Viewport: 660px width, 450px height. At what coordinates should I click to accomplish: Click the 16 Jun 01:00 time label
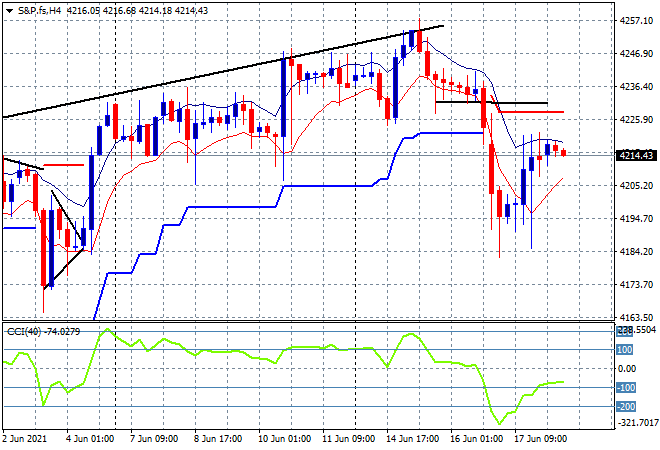(476, 439)
